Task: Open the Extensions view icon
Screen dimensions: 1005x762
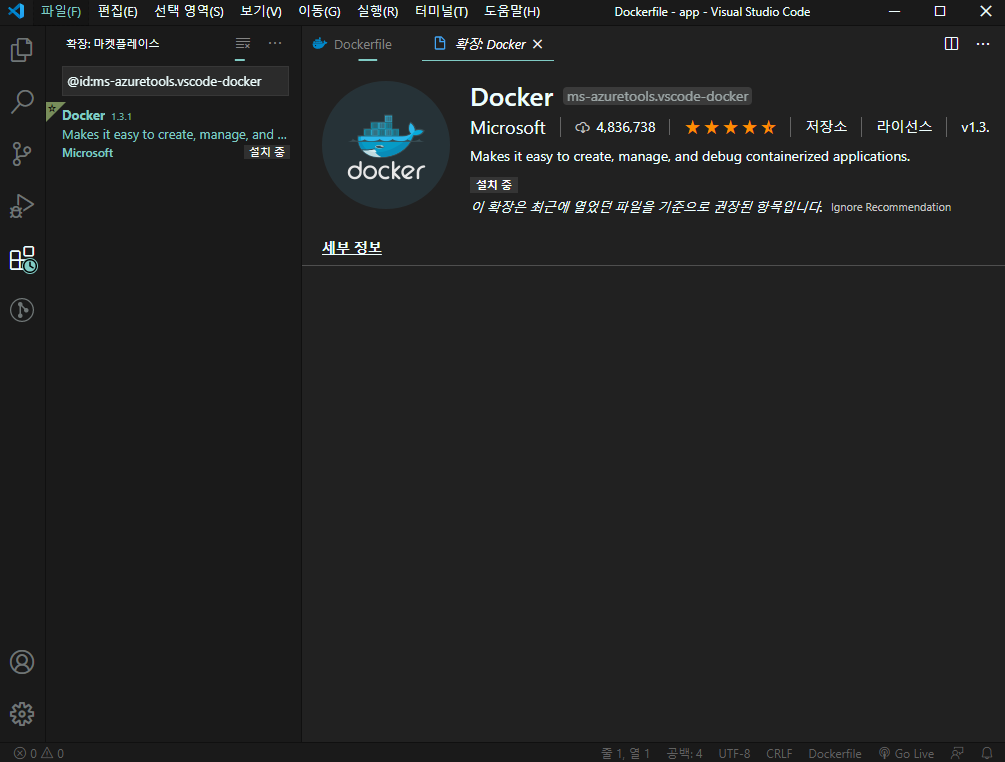Action: pos(23,259)
